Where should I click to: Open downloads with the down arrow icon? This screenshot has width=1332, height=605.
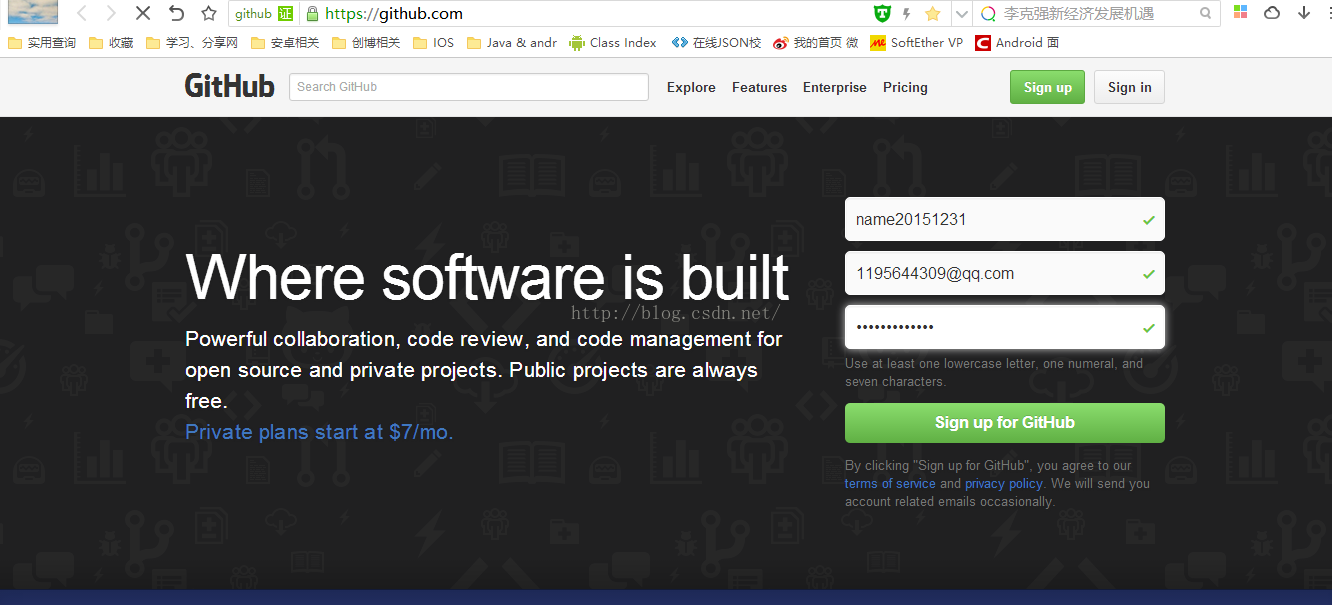coord(1304,13)
